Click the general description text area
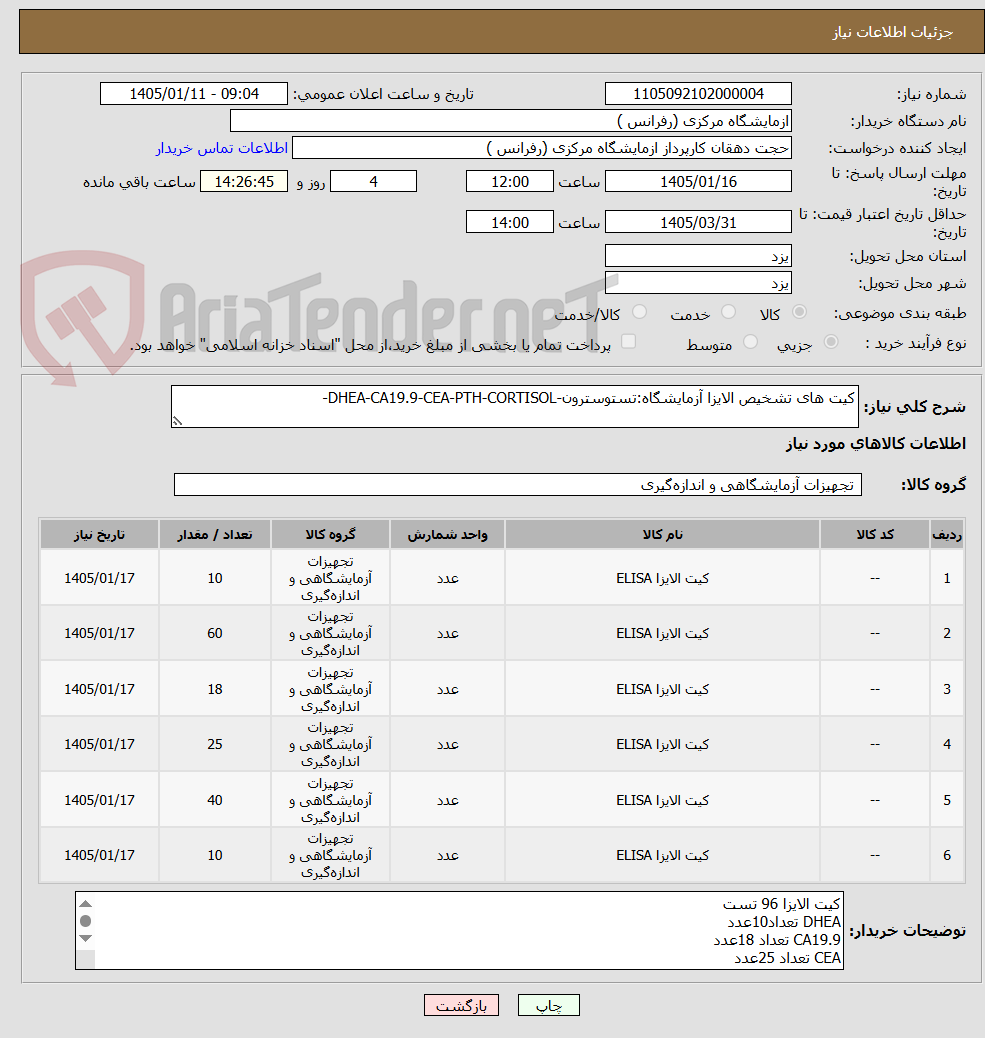985x1038 pixels. point(514,406)
